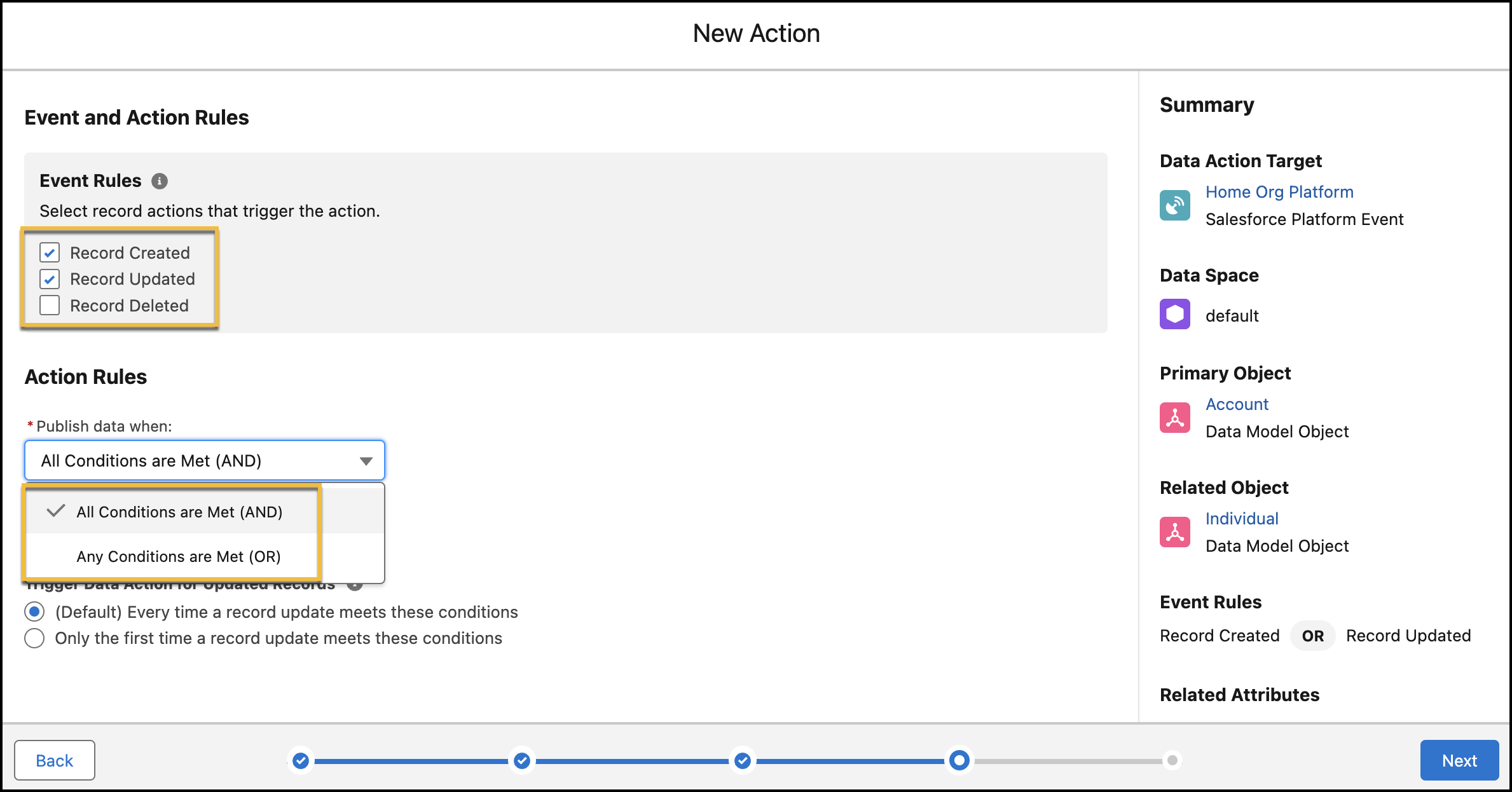Viewport: 1512px width, 792px height.
Task: Check the Record Deleted checkbox
Action: (x=50, y=306)
